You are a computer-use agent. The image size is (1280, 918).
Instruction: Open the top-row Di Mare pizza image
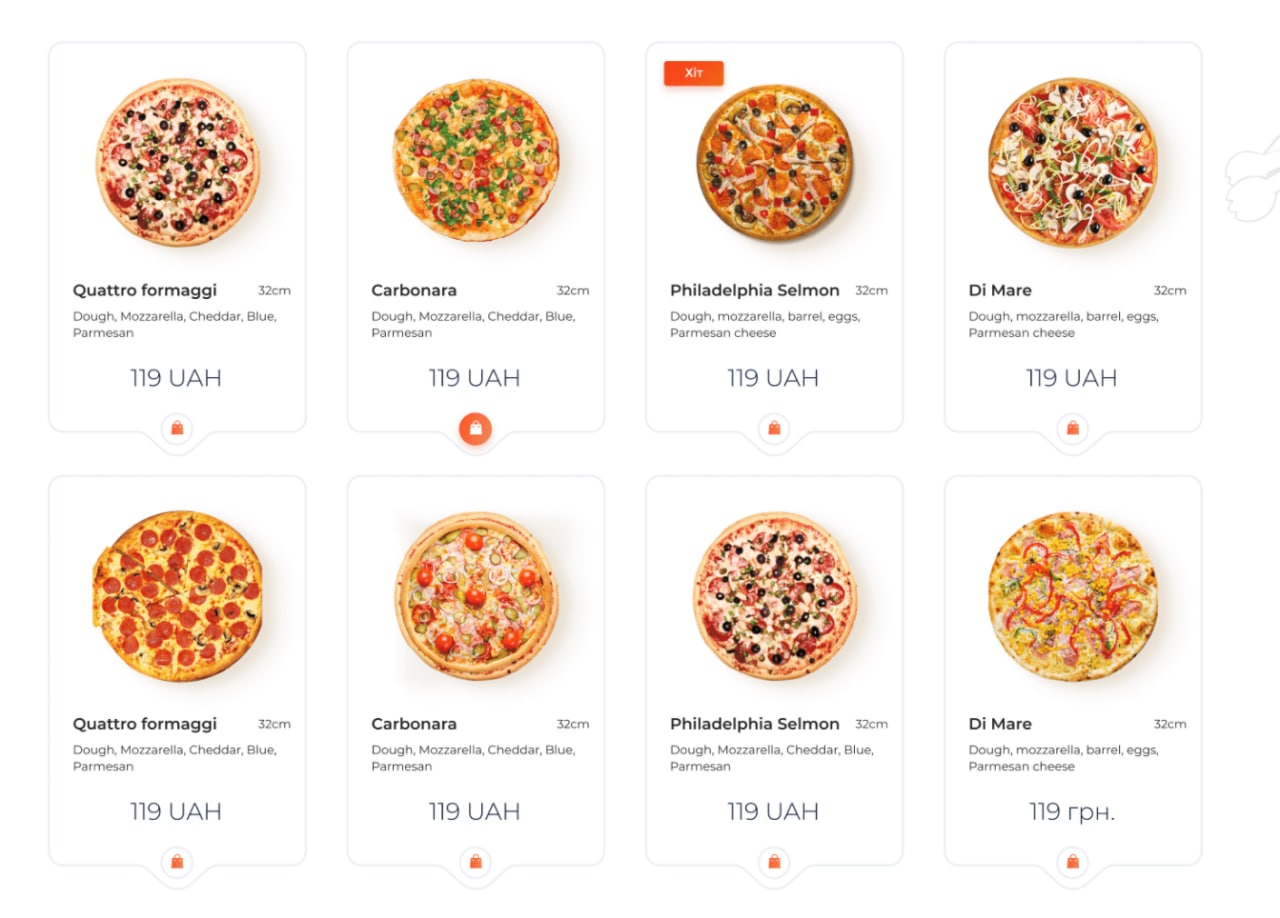(x=1073, y=162)
